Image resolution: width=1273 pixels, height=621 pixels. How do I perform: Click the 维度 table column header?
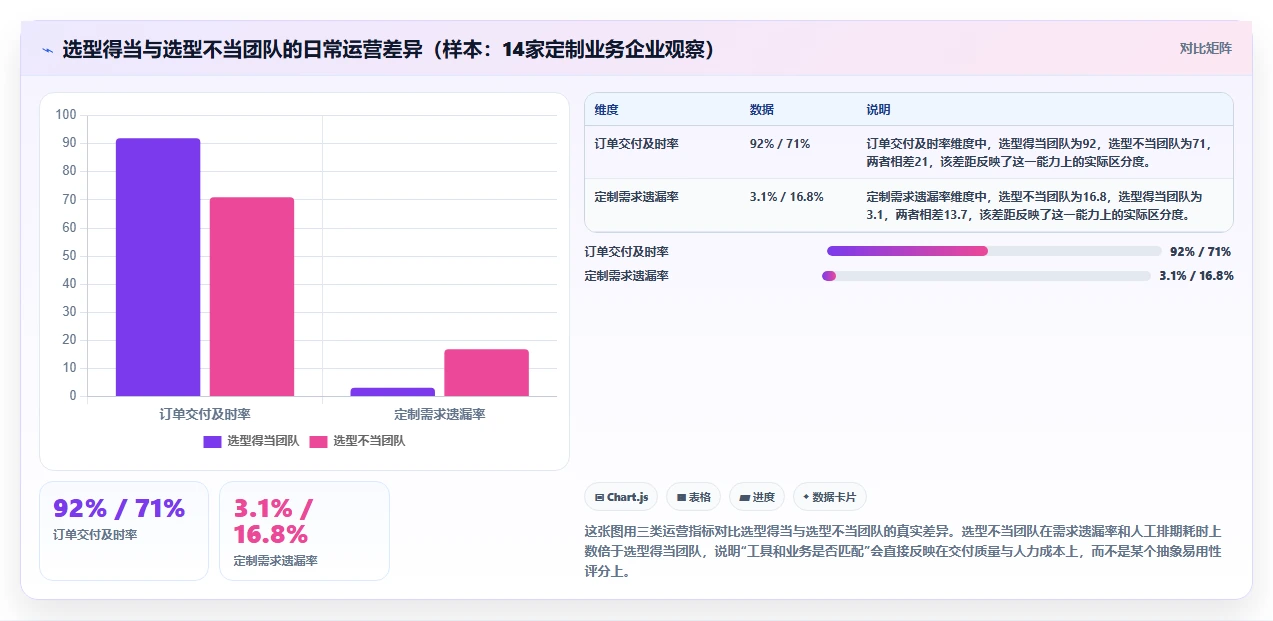point(606,110)
